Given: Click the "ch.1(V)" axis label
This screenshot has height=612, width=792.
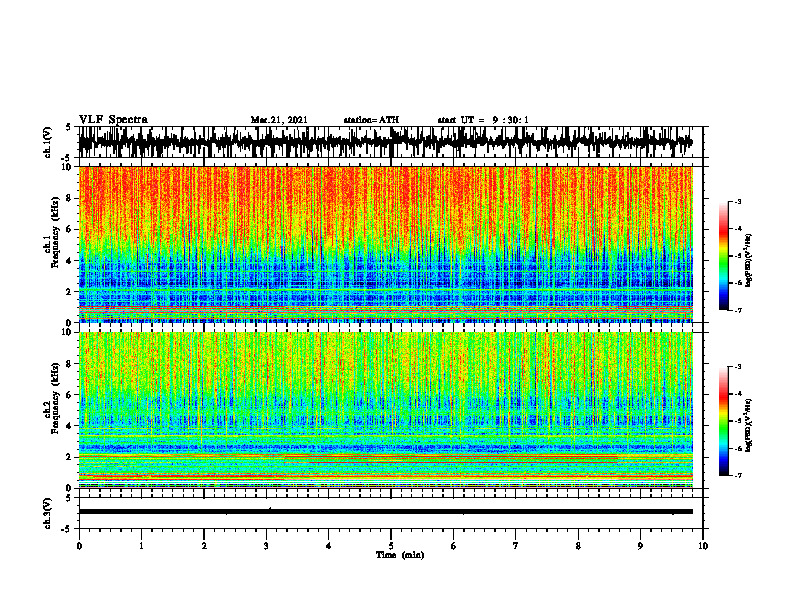Looking at the screenshot, I should tap(48, 142).
